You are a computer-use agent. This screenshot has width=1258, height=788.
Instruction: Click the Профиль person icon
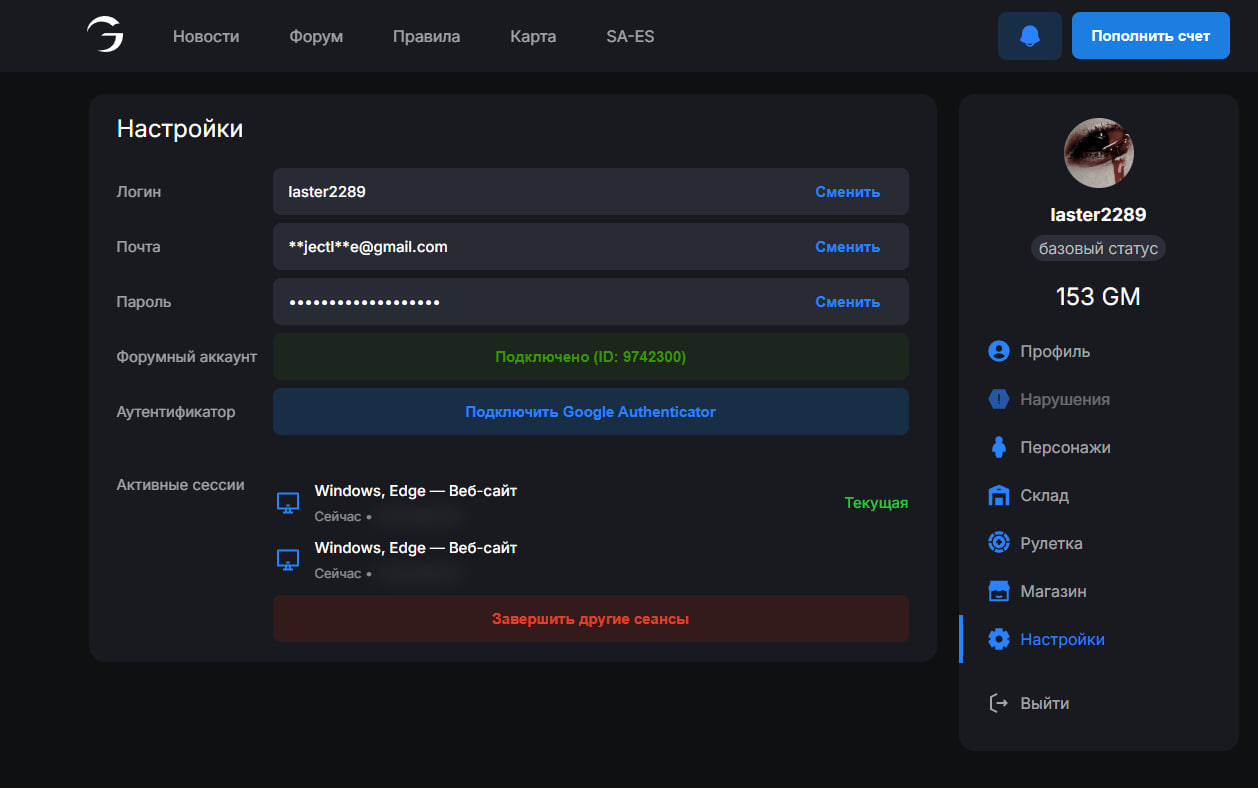point(998,351)
